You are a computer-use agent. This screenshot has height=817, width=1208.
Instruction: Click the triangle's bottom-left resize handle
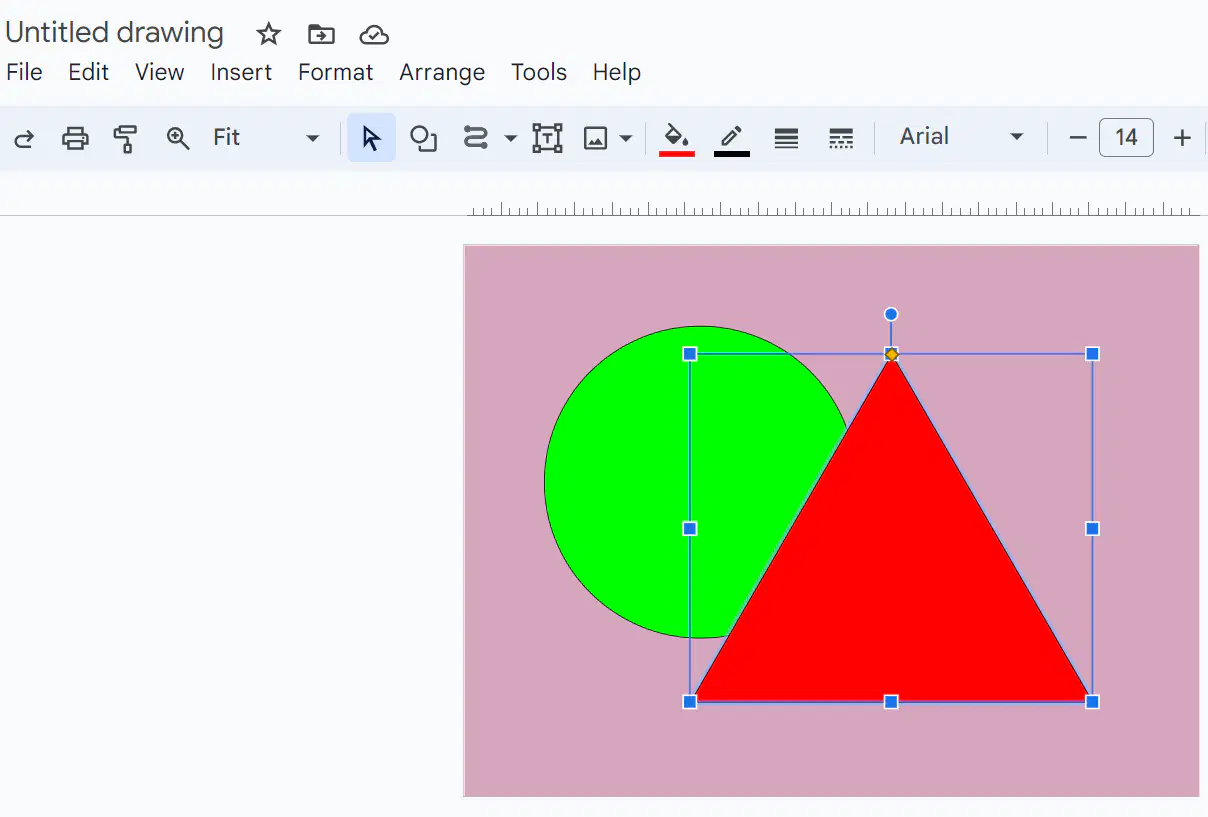(x=690, y=702)
